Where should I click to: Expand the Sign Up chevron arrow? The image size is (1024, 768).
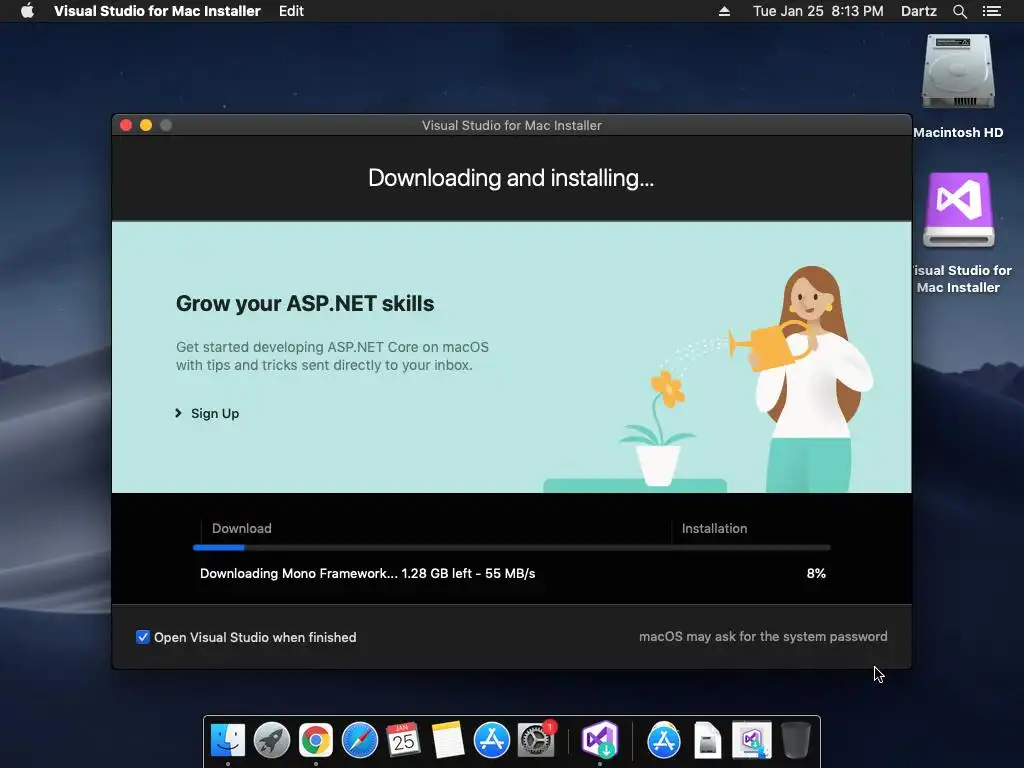[x=178, y=413]
